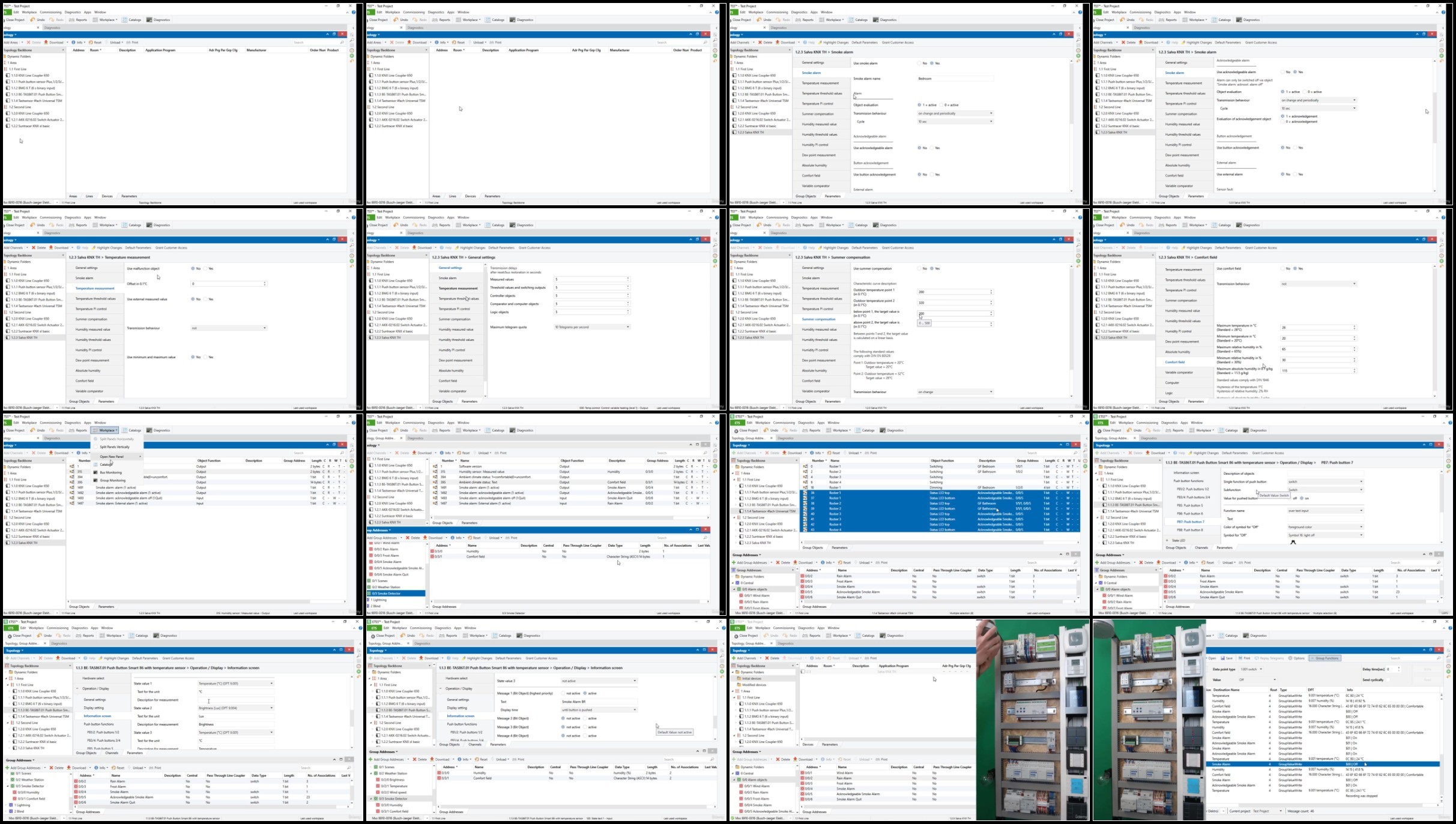Click Open icon in group monitor toolbar
The height and width of the screenshot is (824, 1456).
pyautogui.click(x=1211, y=658)
